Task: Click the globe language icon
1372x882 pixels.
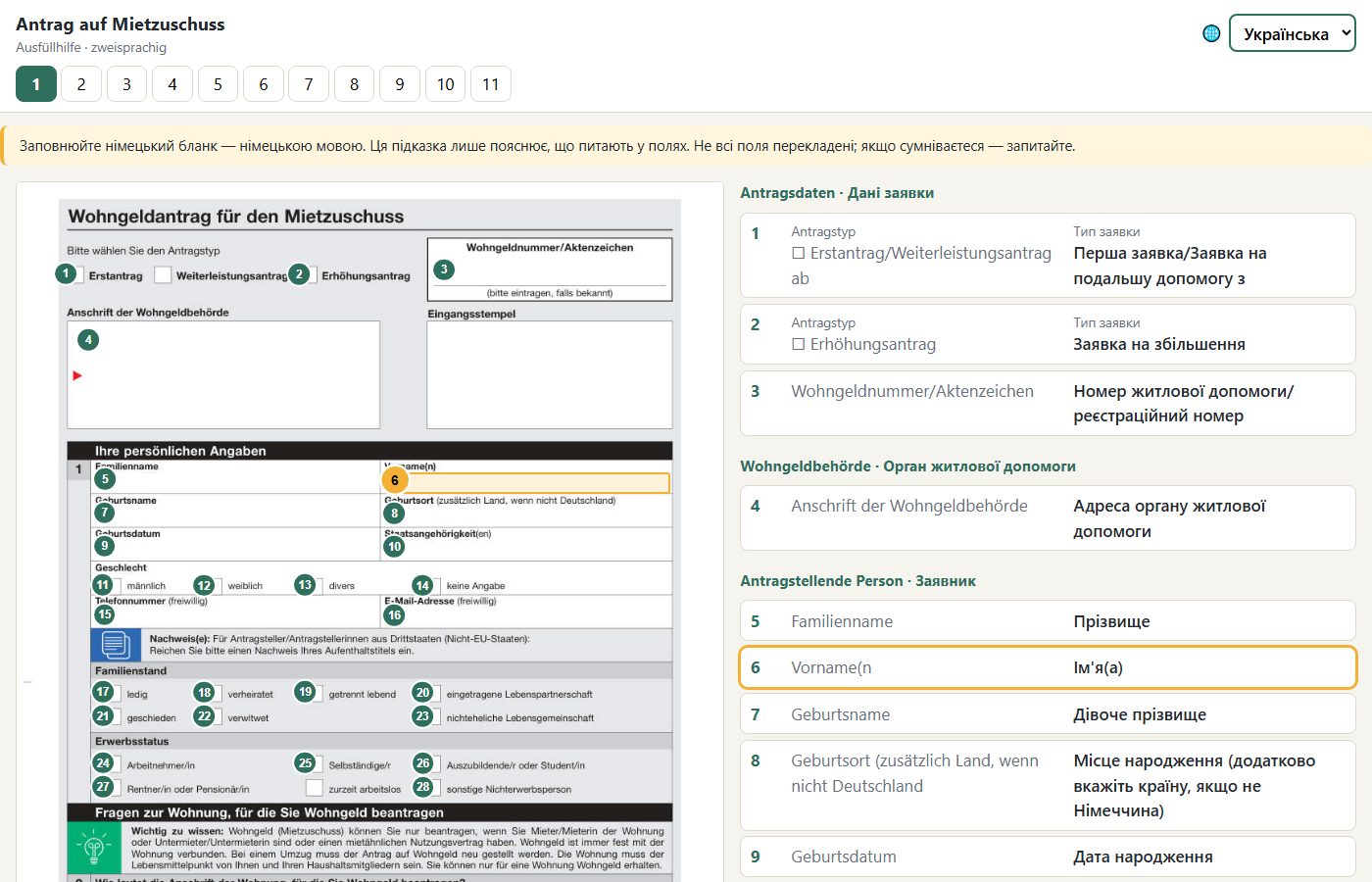Action: (x=1211, y=33)
